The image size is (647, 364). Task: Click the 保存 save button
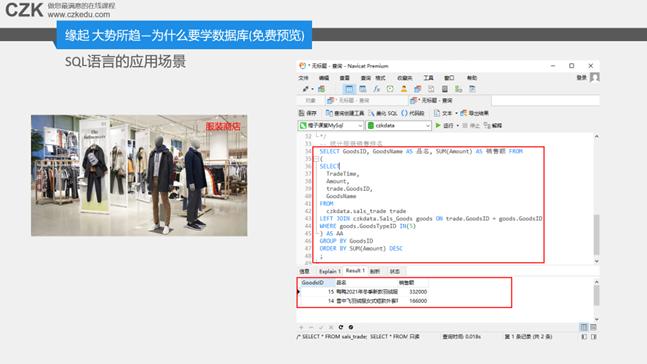click(308, 113)
